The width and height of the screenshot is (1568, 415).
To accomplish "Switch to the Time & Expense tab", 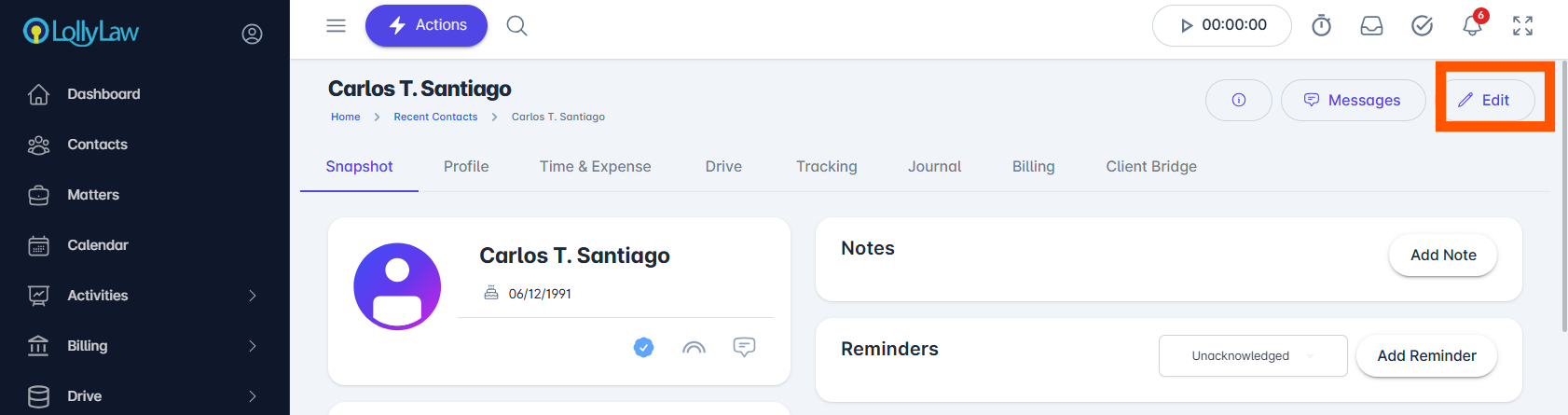I will (x=595, y=166).
